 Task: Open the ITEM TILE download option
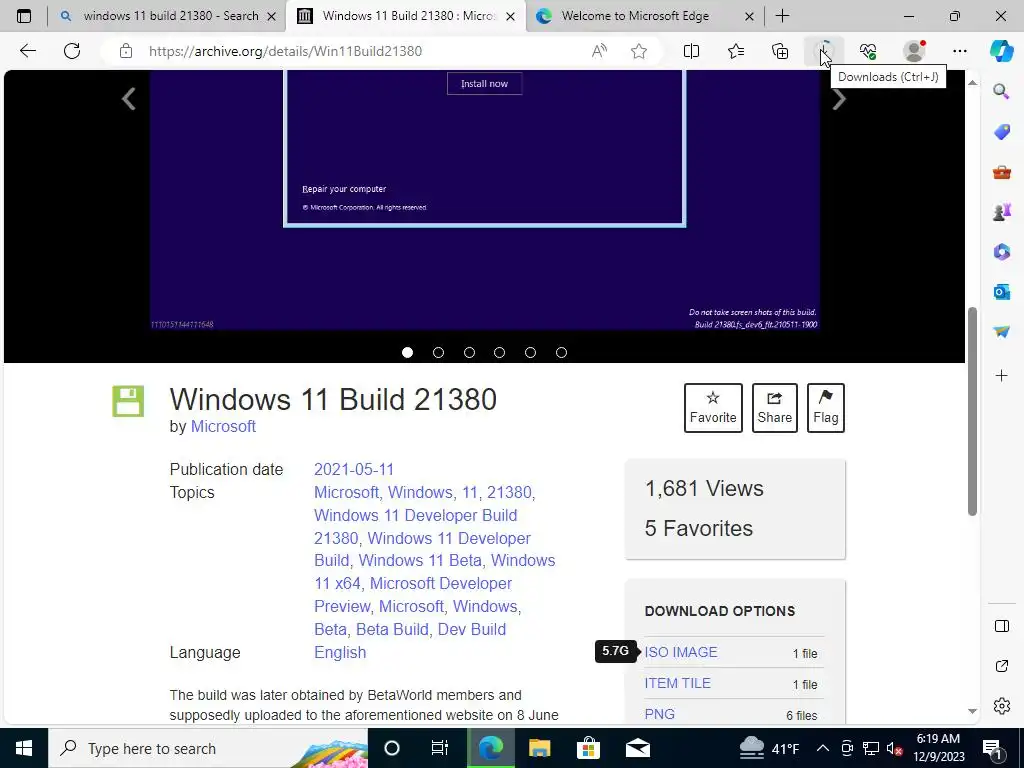pos(677,683)
